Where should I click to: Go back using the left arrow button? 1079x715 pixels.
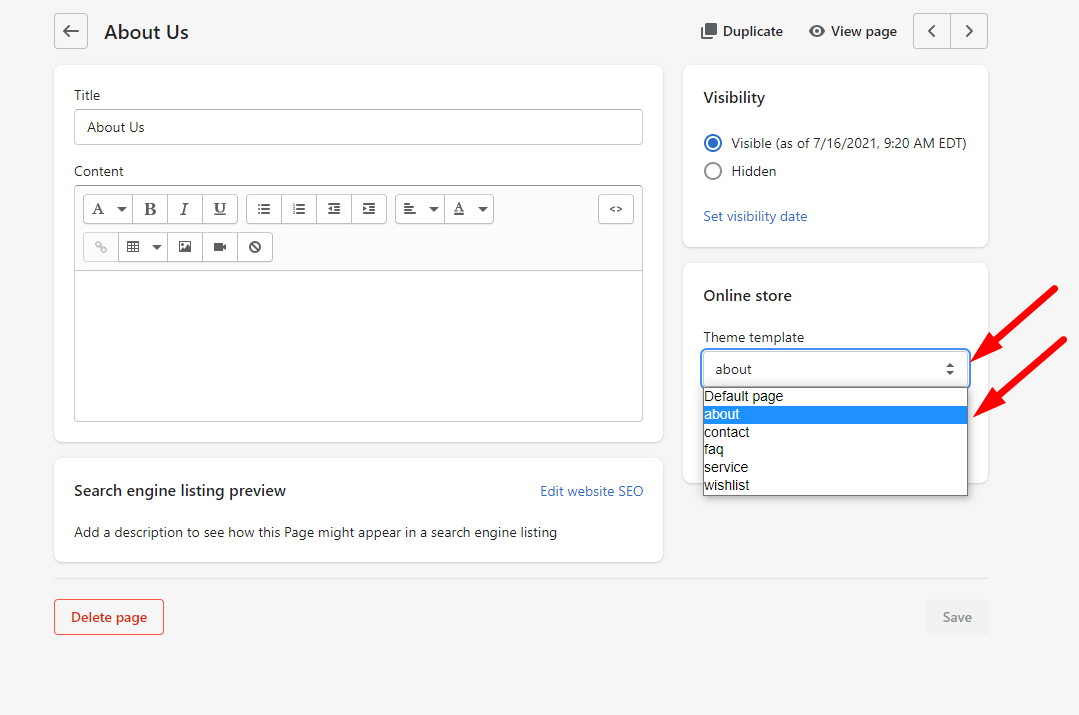coord(71,31)
